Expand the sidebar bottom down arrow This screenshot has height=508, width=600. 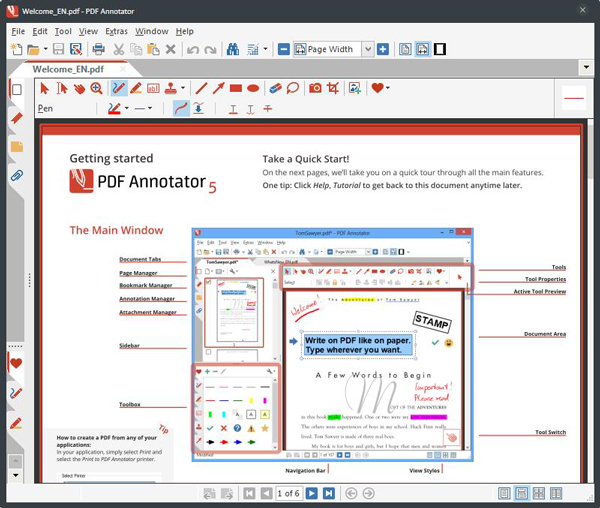click(x=16, y=475)
